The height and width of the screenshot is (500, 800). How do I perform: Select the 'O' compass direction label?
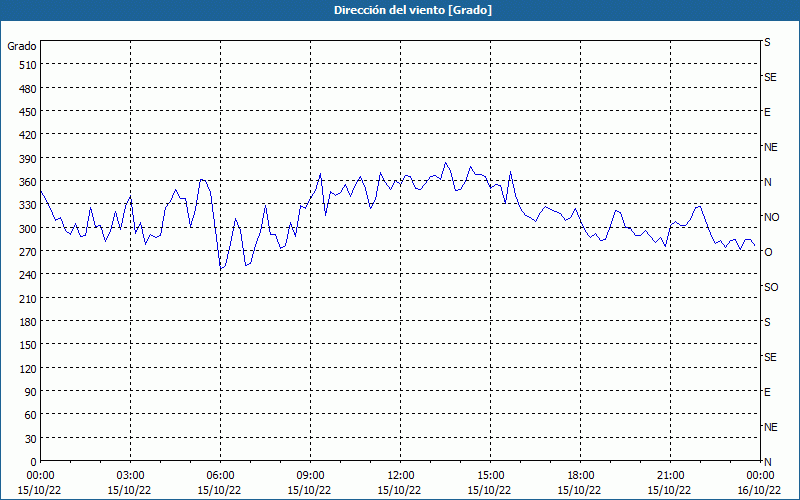click(x=768, y=252)
